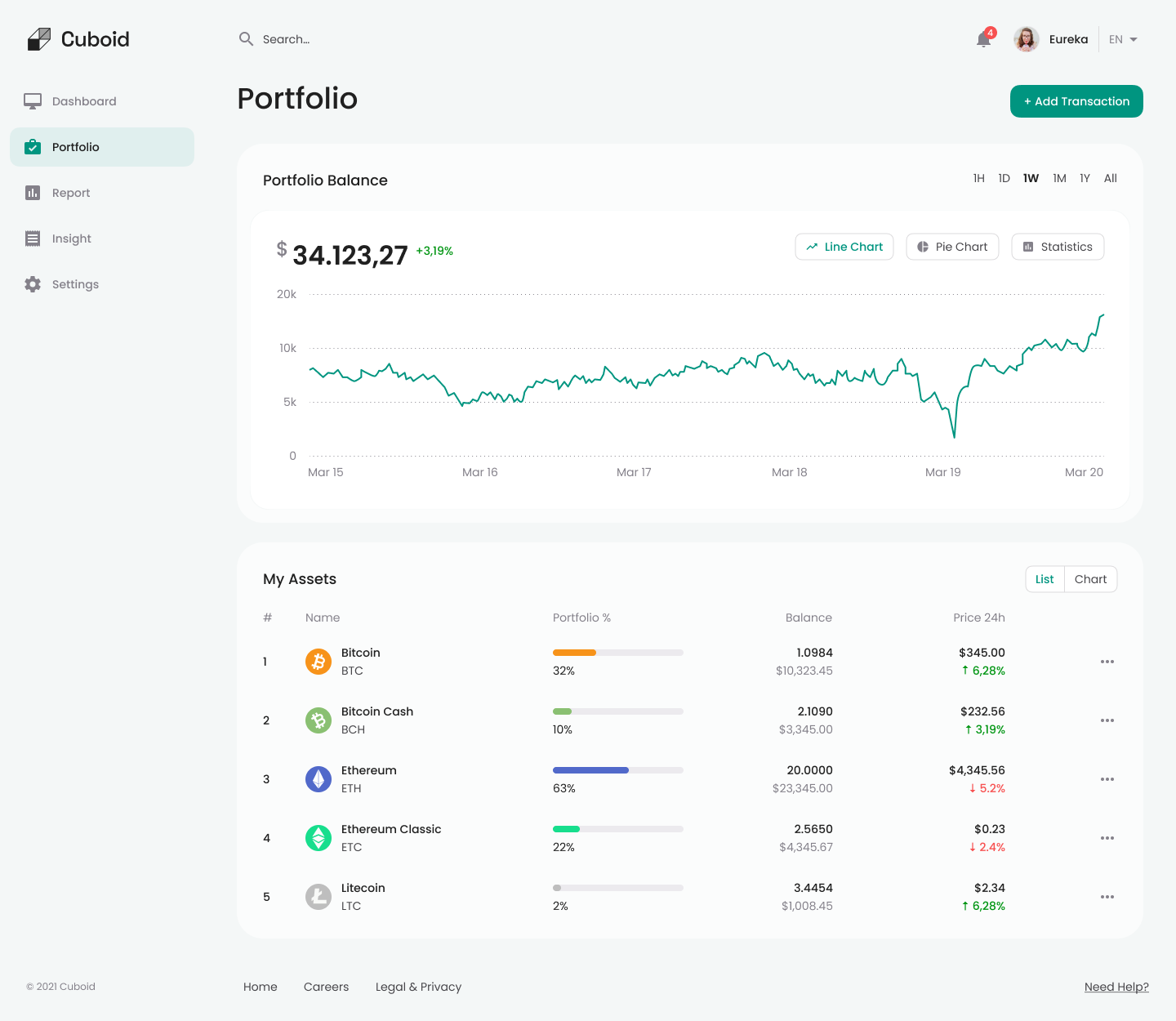
Task: Click the Add Transaction button
Action: pyautogui.click(x=1076, y=101)
